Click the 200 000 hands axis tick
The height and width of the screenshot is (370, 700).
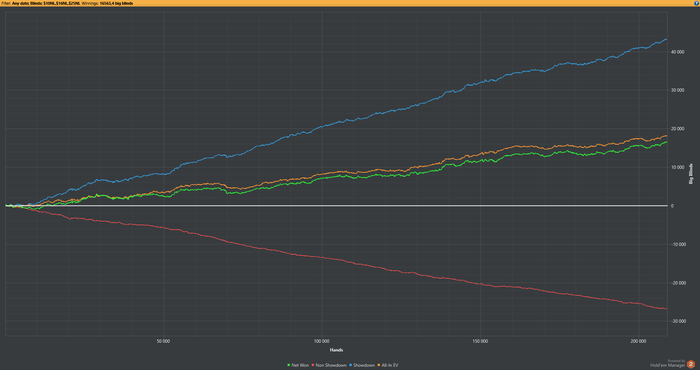(x=638, y=341)
